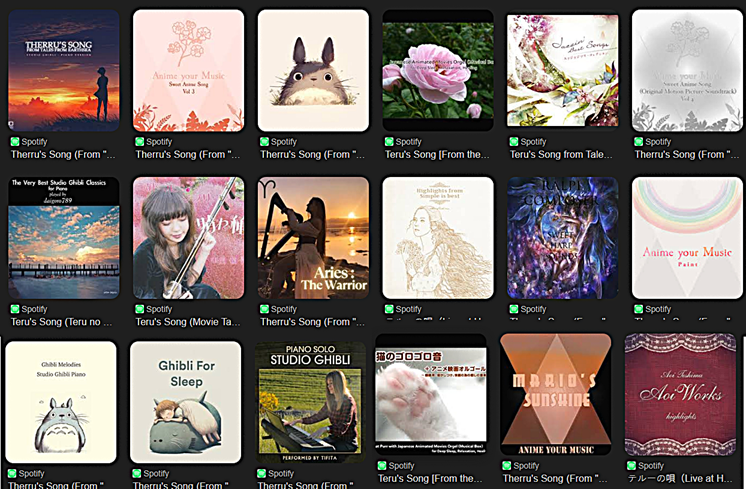The image size is (746, 489).
Task: Open the テルーの唄 (Live at H... title link
Action: pos(680,479)
